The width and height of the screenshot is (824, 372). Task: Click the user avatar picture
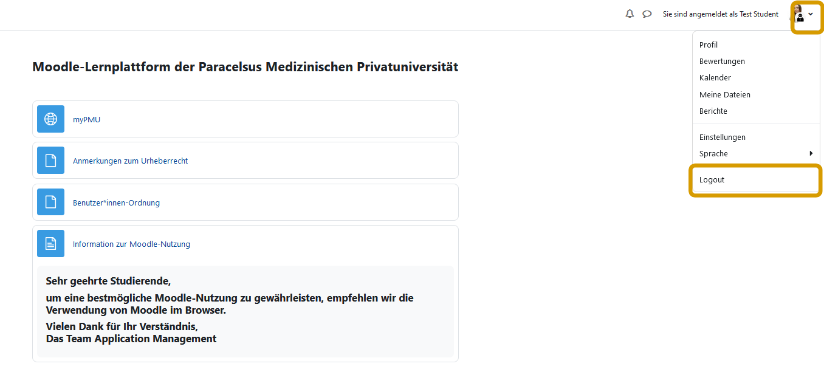799,14
